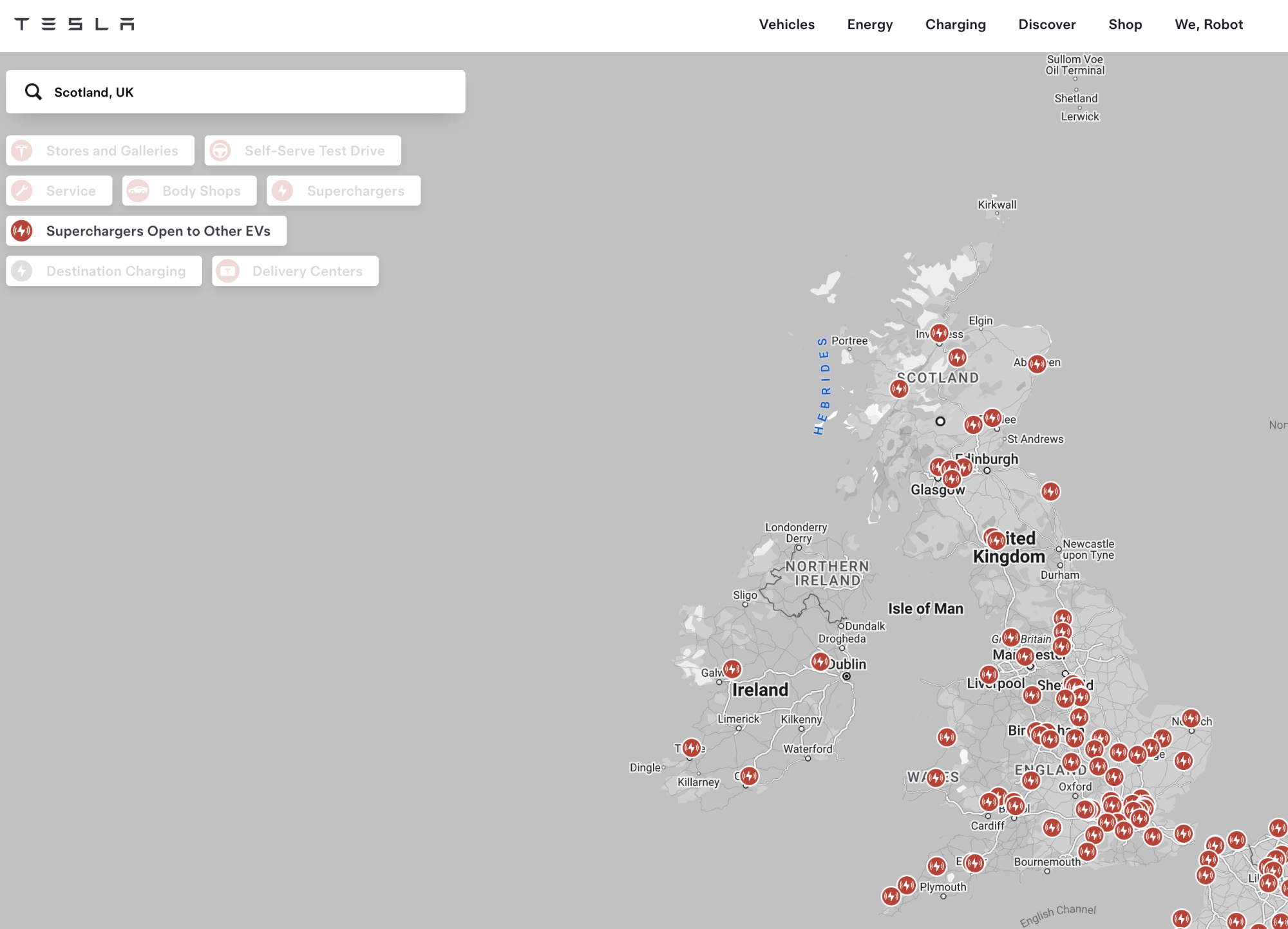
Task: Select supercharger pin left of SCOTLAND label
Action: pos(899,389)
